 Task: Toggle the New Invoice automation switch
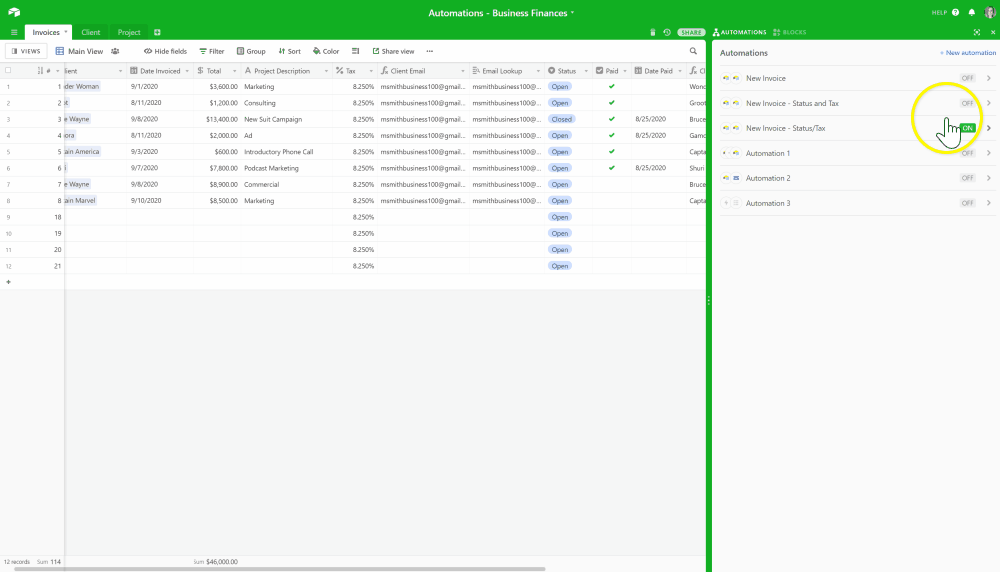click(x=967, y=78)
